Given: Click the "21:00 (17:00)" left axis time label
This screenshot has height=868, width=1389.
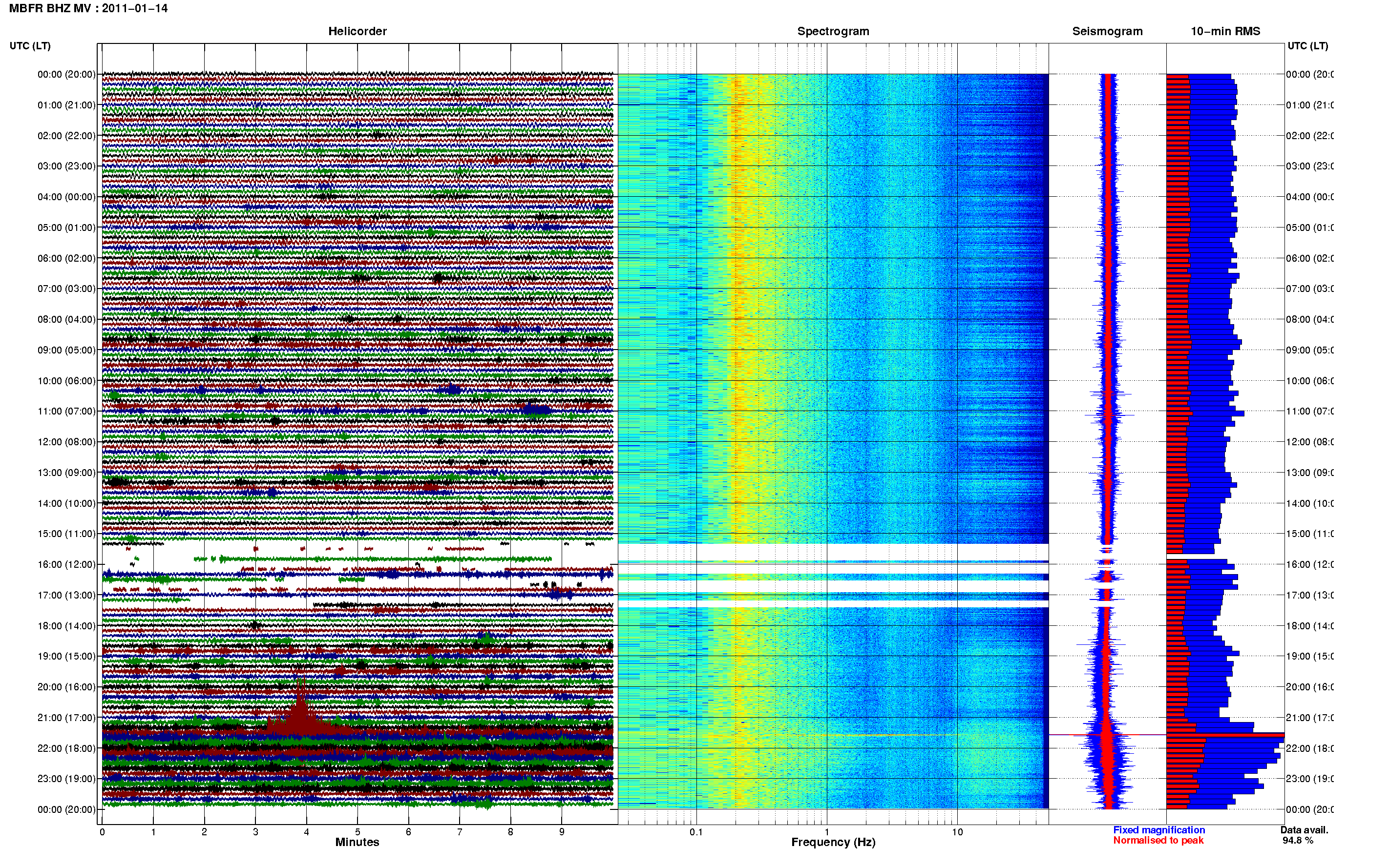Looking at the screenshot, I should 66,718.
